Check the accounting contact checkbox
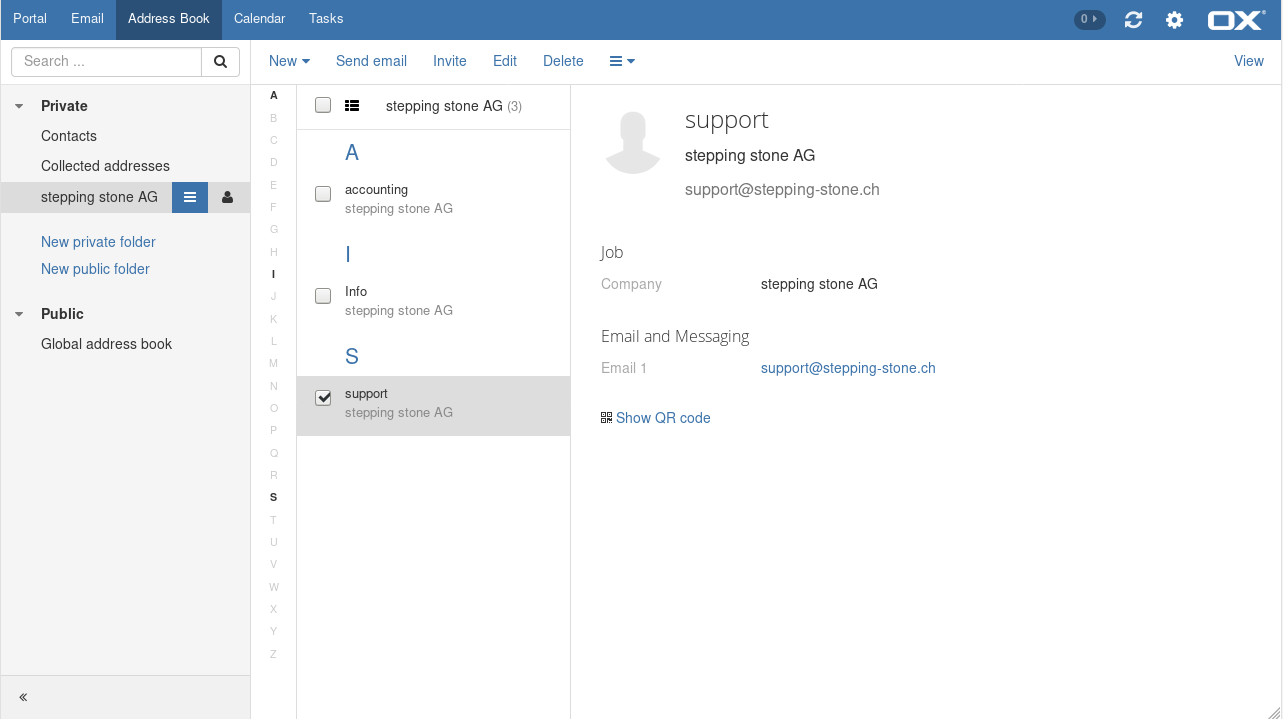The height and width of the screenshot is (719, 1283). 323,194
